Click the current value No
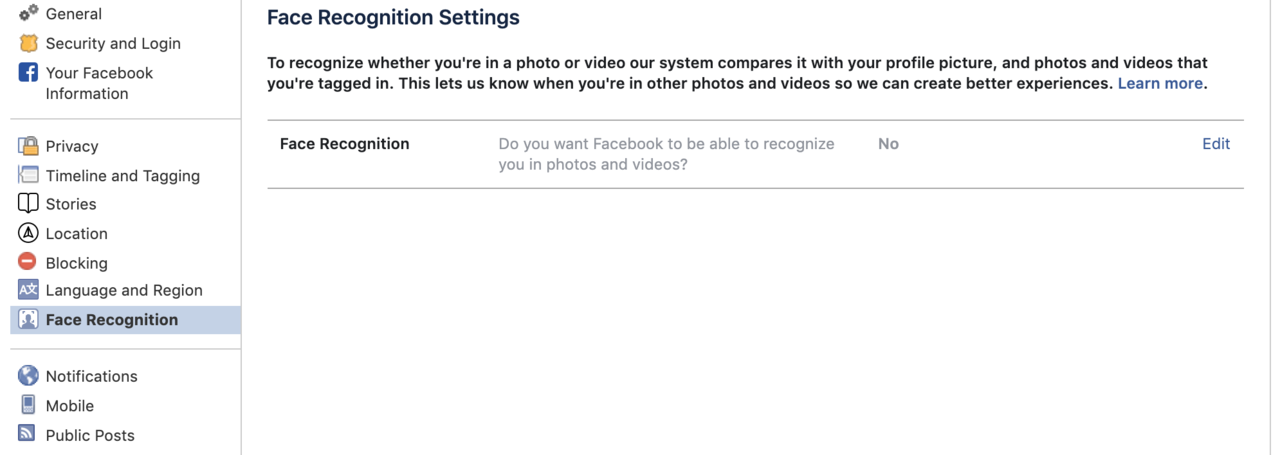Image resolution: width=1280 pixels, height=455 pixels. pos(888,144)
